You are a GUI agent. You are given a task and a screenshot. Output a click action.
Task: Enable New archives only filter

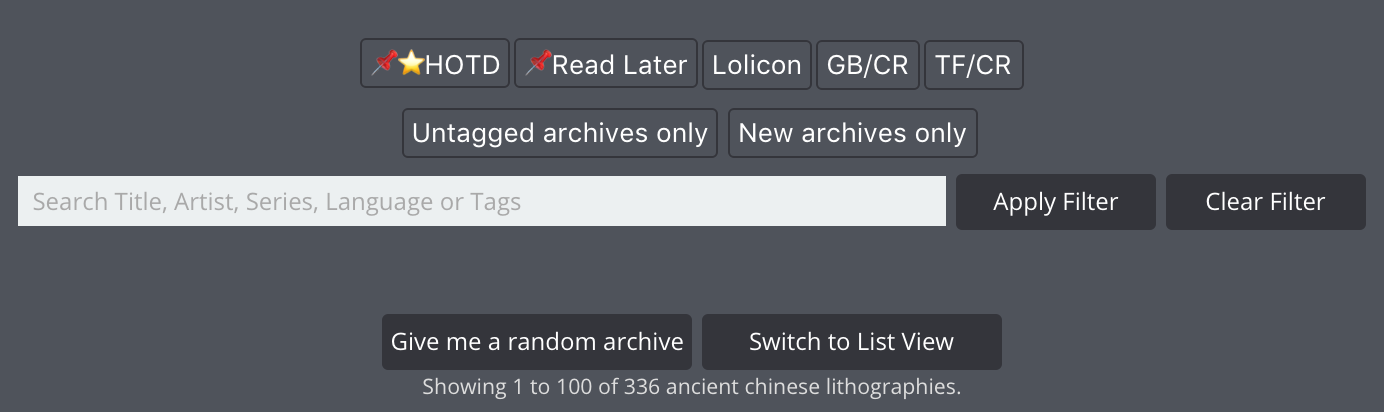(853, 133)
